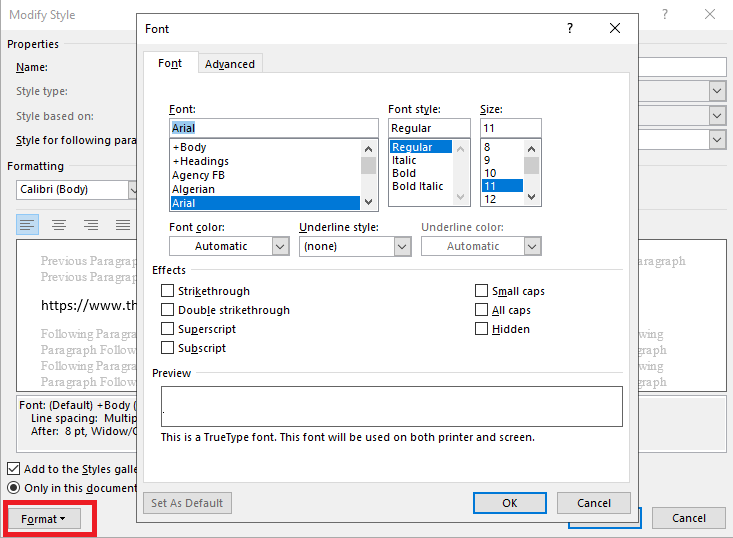Image resolution: width=733 pixels, height=538 pixels.
Task: Select the Only in this document radio button
Action: (14, 488)
